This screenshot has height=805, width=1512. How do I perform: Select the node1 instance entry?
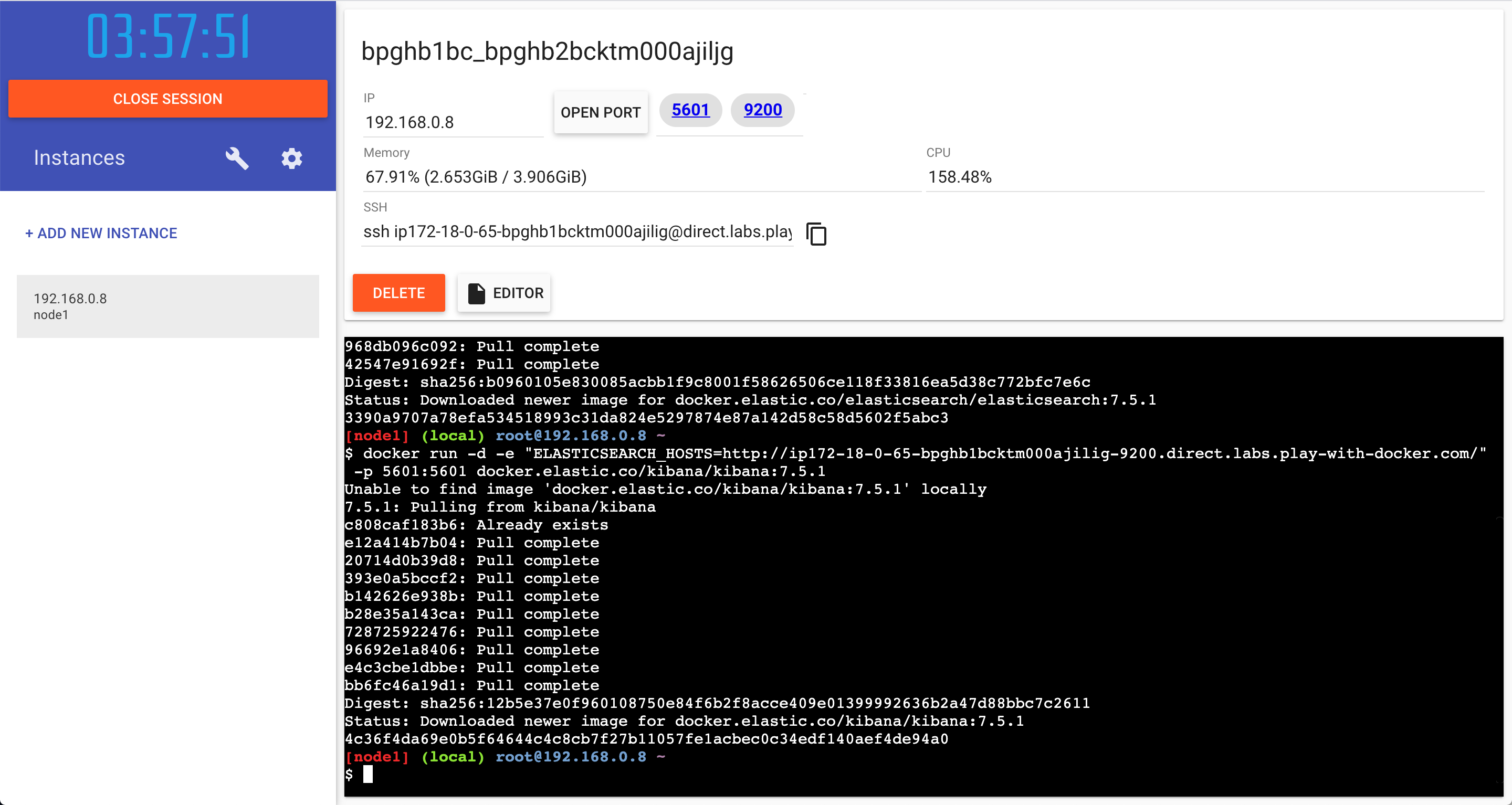pos(167,306)
